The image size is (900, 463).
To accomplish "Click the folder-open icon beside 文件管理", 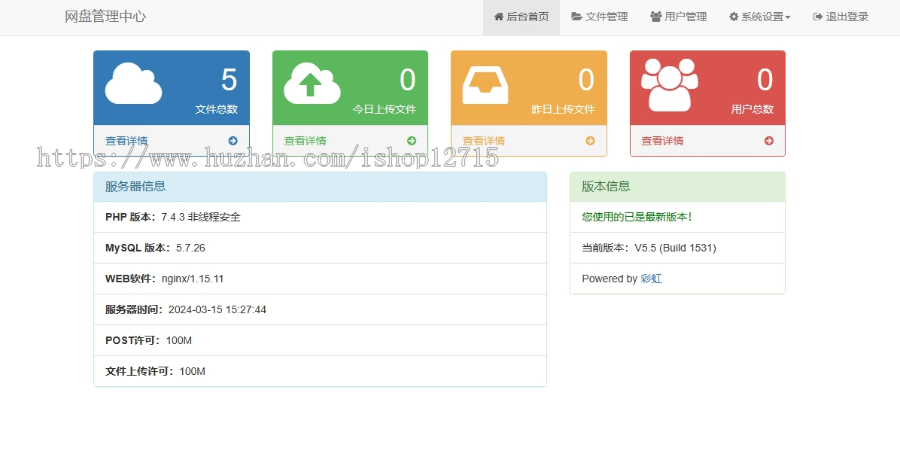I will (576, 17).
